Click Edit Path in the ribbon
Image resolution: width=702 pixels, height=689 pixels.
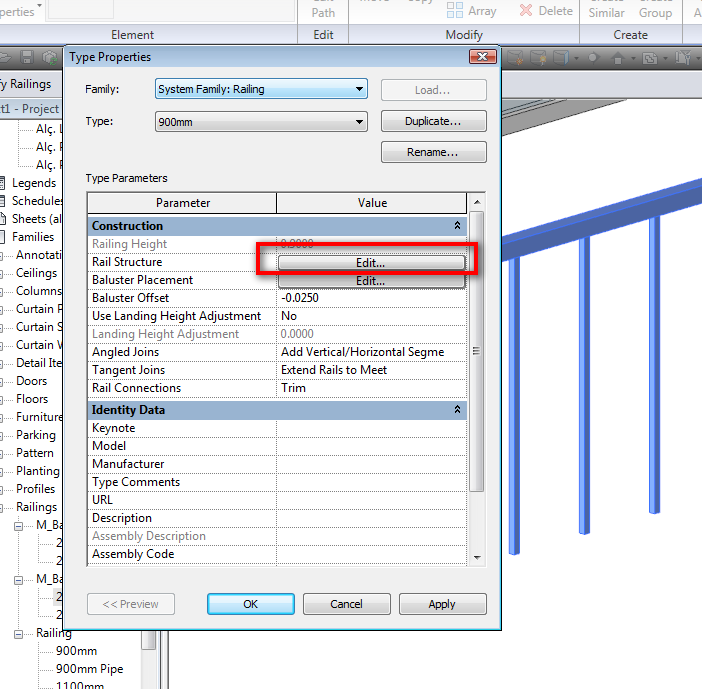pos(323,10)
